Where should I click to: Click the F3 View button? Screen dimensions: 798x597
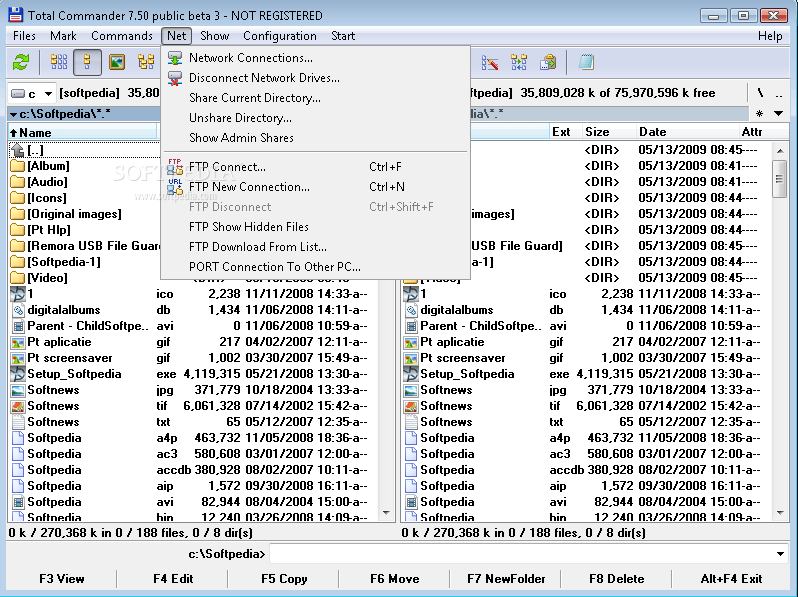62,579
